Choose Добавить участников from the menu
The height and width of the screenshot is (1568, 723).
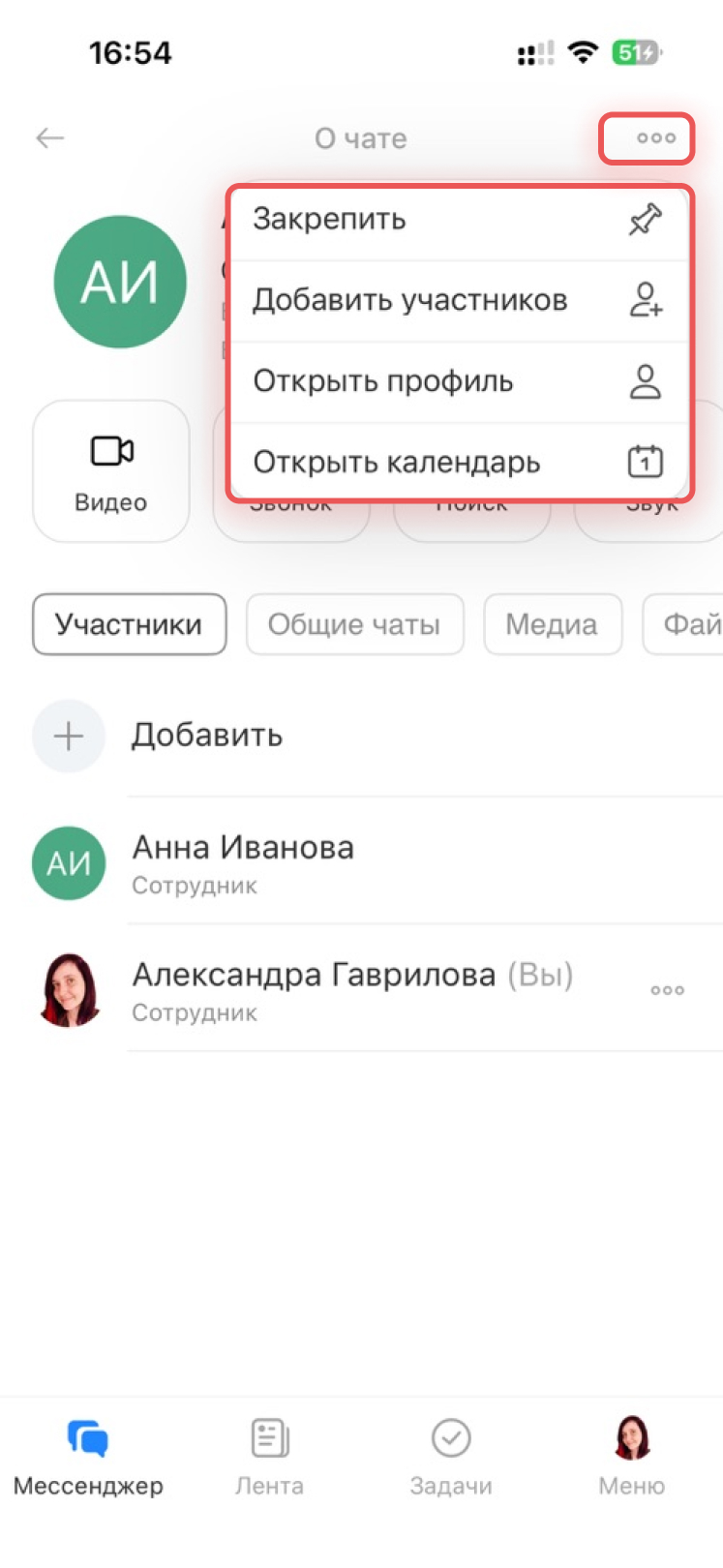[409, 301]
